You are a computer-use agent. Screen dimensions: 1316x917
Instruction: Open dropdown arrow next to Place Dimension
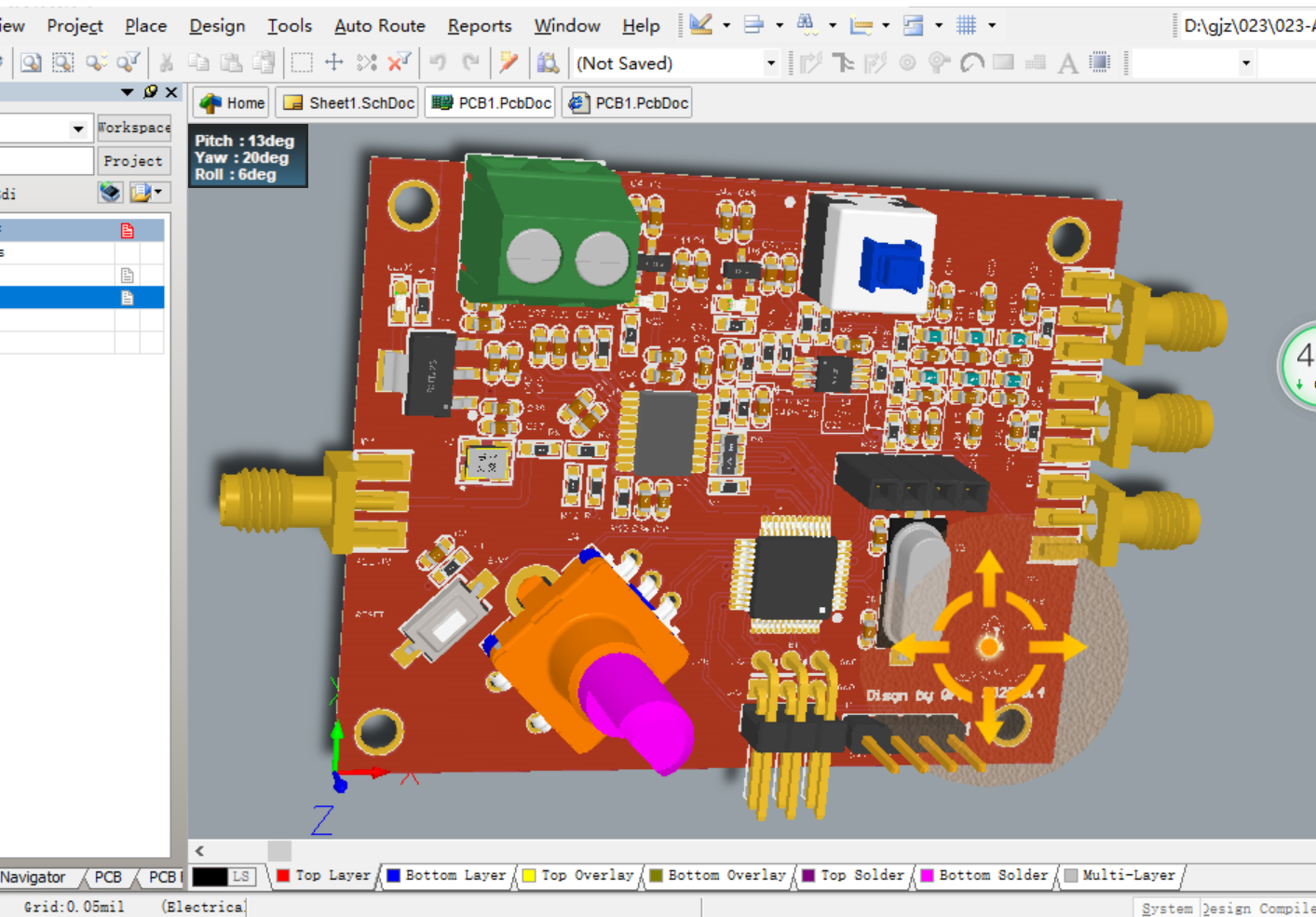coord(886,26)
